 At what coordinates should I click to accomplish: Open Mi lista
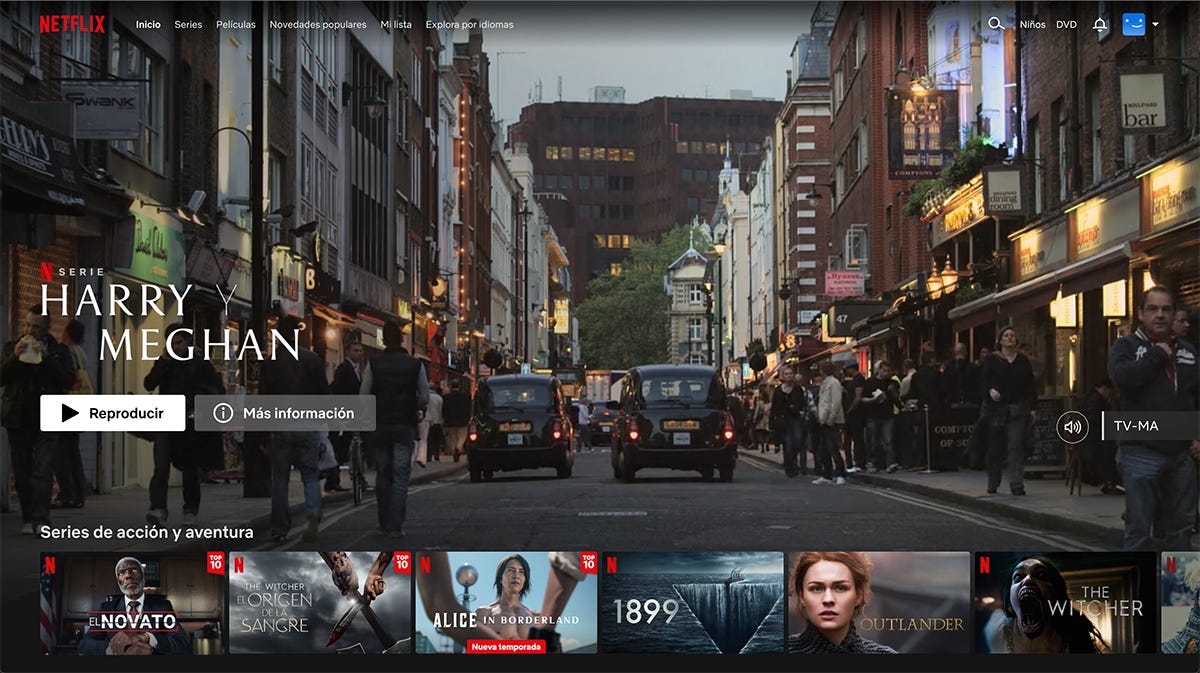pos(396,24)
